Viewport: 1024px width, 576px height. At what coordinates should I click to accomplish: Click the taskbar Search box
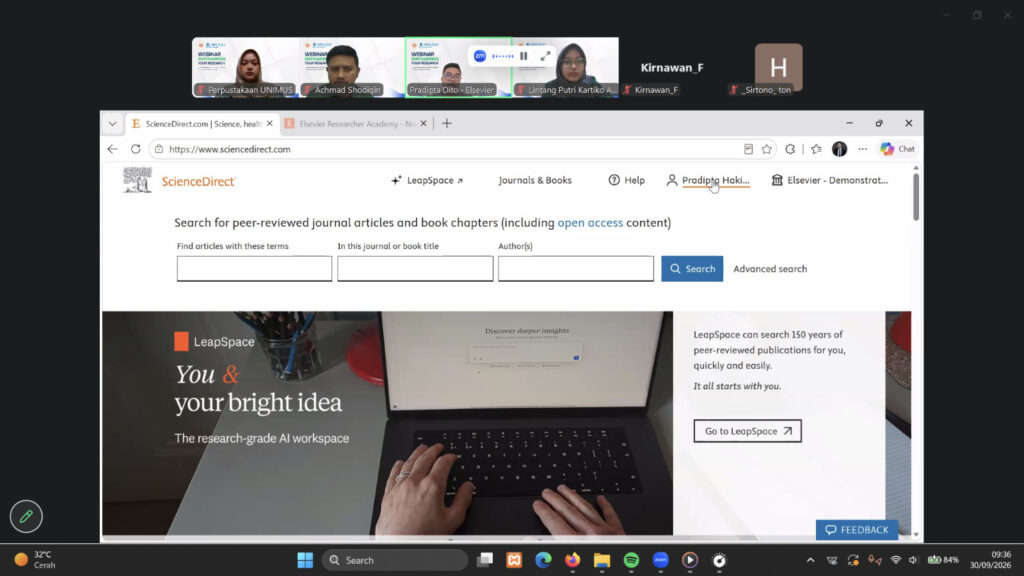394,560
